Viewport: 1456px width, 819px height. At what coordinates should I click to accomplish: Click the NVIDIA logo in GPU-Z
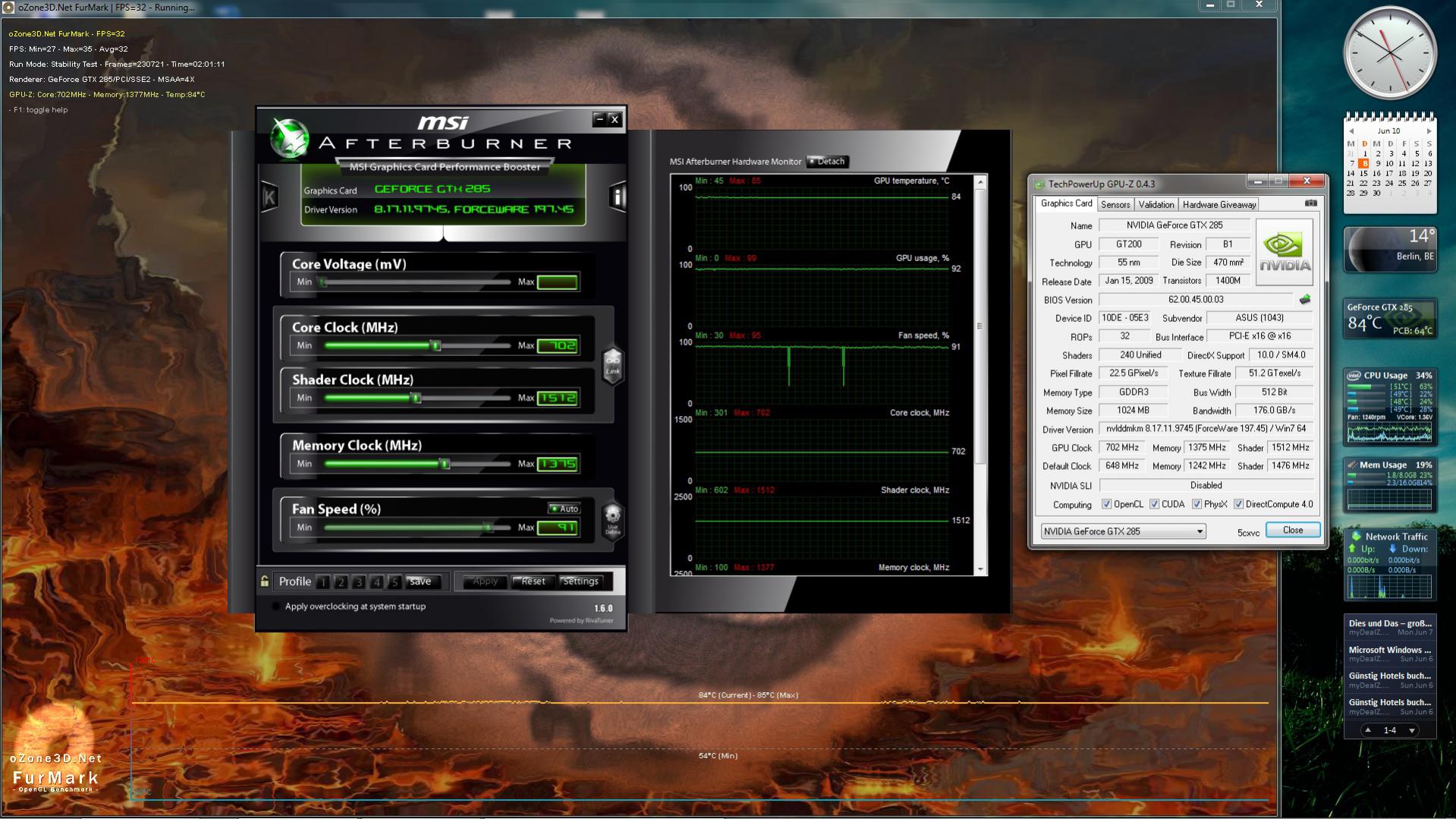click(1285, 252)
